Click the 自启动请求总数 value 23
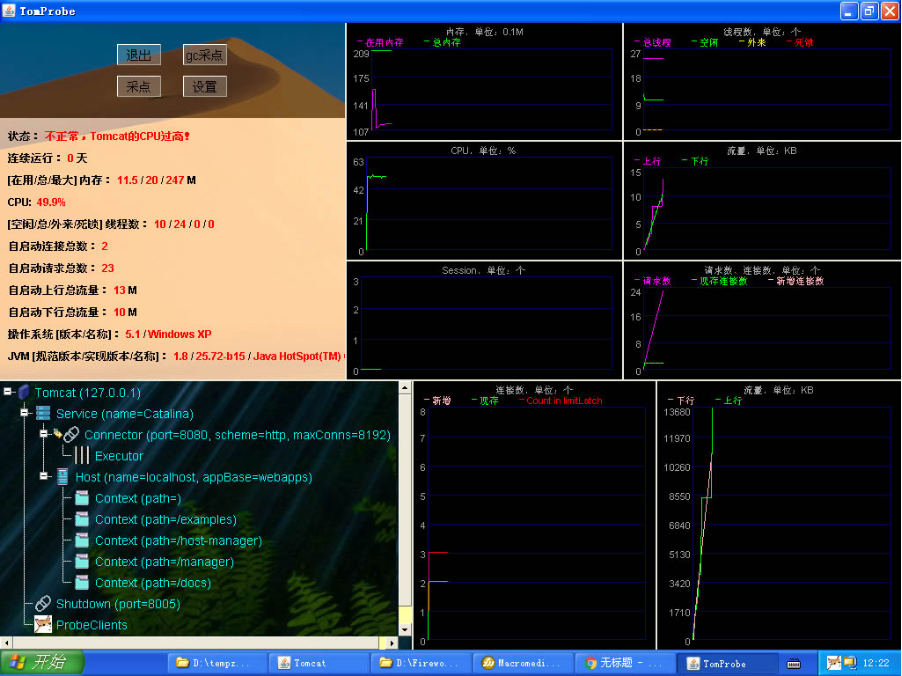The width and height of the screenshot is (902, 676). click(108, 268)
